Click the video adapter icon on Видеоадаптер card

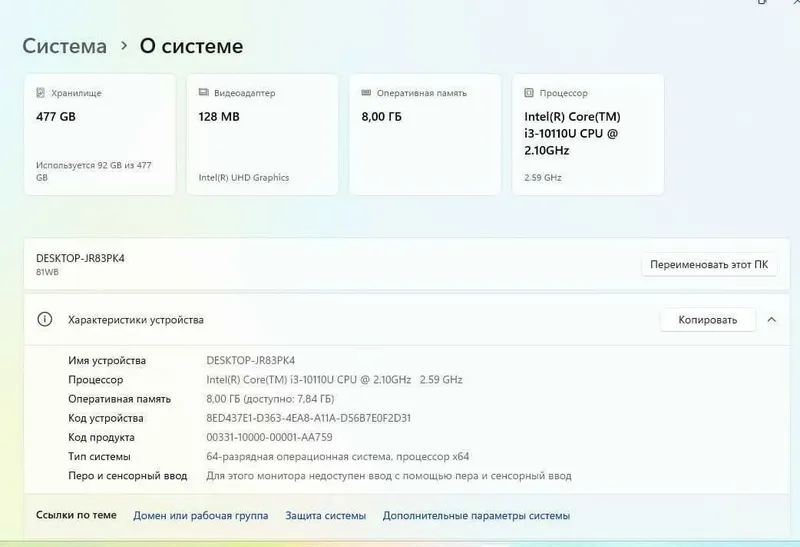(204, 92)
